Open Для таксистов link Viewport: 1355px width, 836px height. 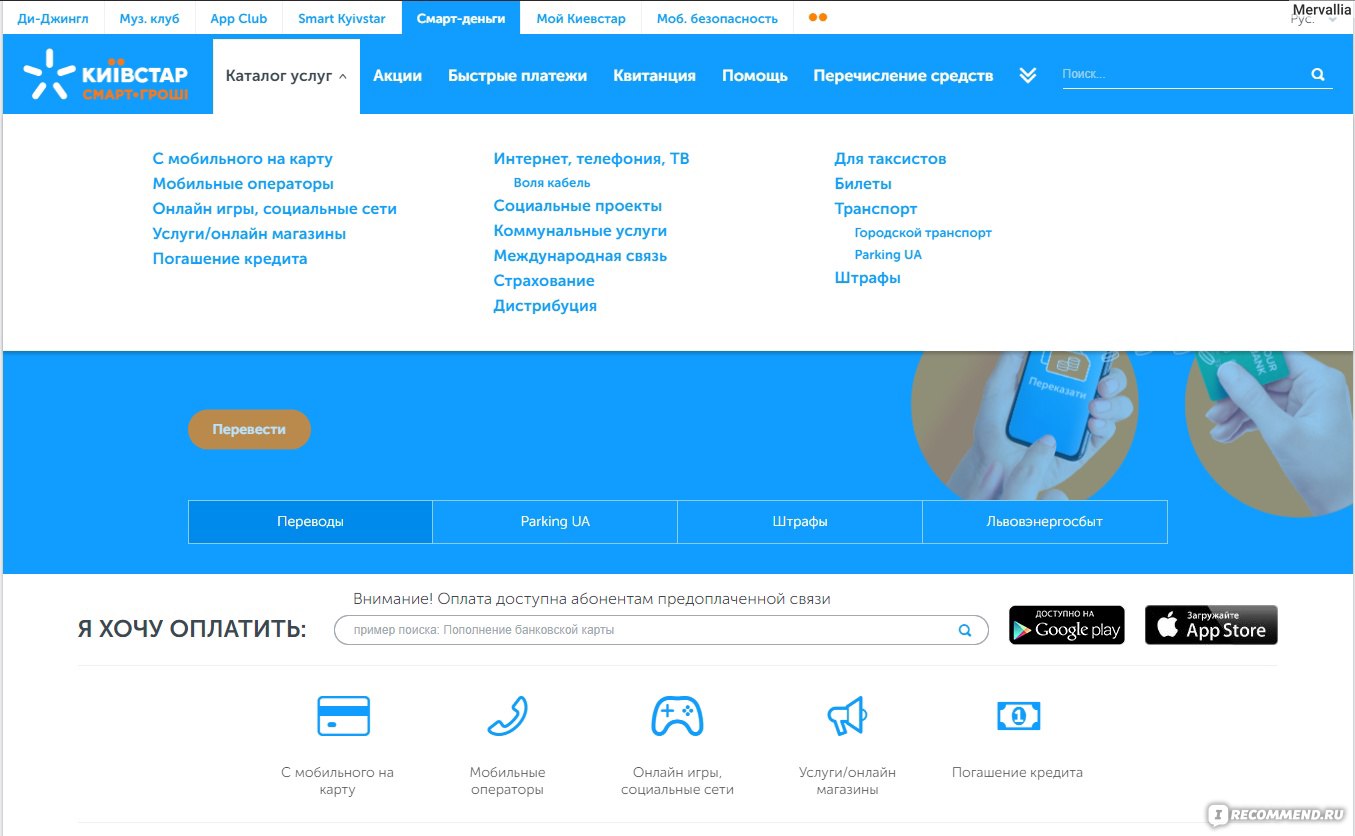tap(890, 159)
